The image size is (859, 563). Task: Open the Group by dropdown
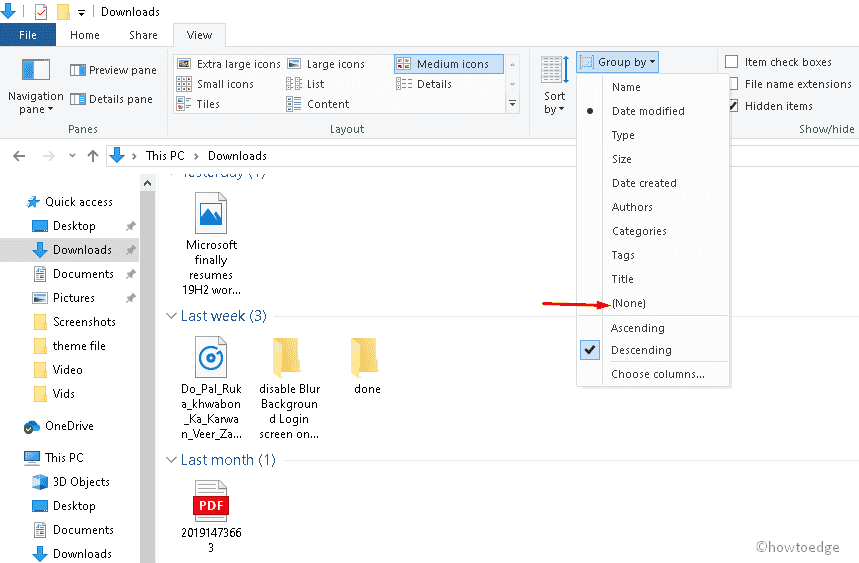(x=617, y=62)
